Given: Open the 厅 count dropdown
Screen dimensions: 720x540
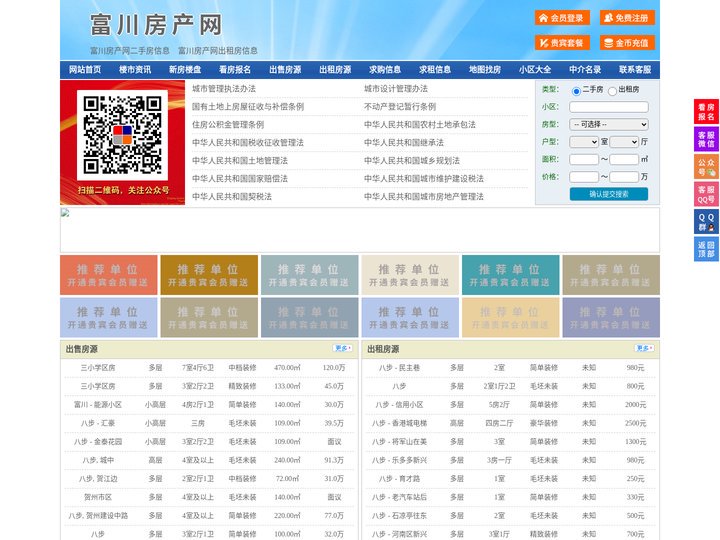Looking at the screenshot, I should point(624,142).
